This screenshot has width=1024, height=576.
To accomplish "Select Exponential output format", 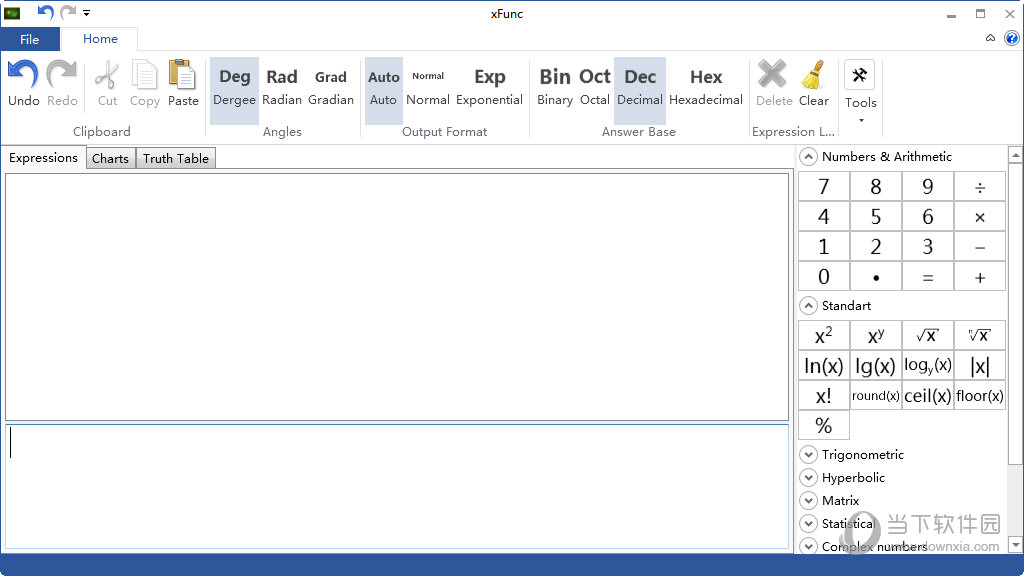I will 489,84.
